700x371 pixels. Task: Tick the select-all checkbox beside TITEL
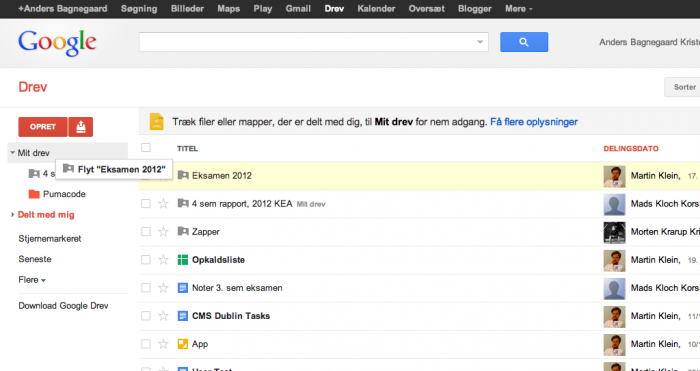pyautogui.click(x=146, y=148)
